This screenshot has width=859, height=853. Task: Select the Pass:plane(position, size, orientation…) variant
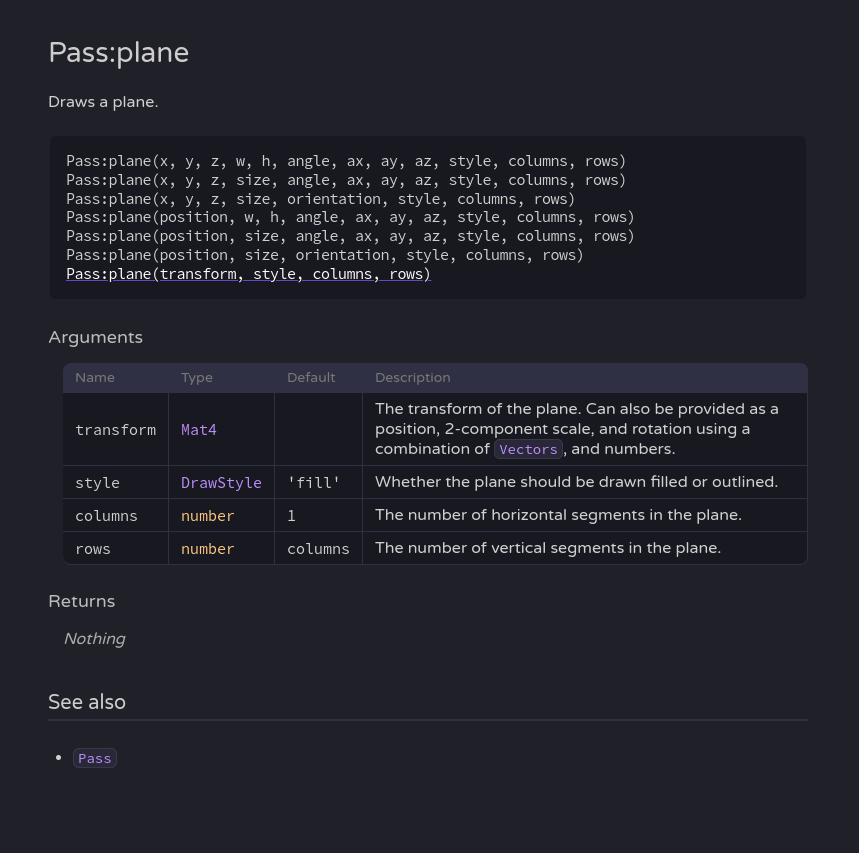[x=325, y=255]
